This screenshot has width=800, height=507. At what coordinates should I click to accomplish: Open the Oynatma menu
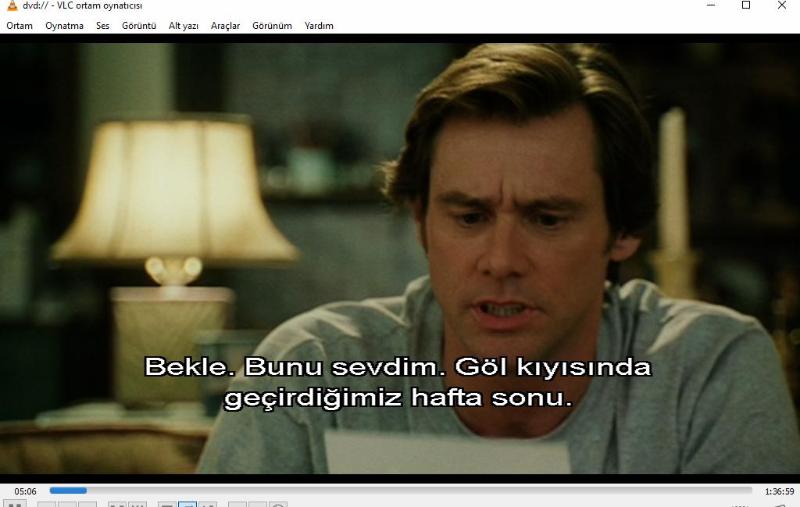[64, 26]
